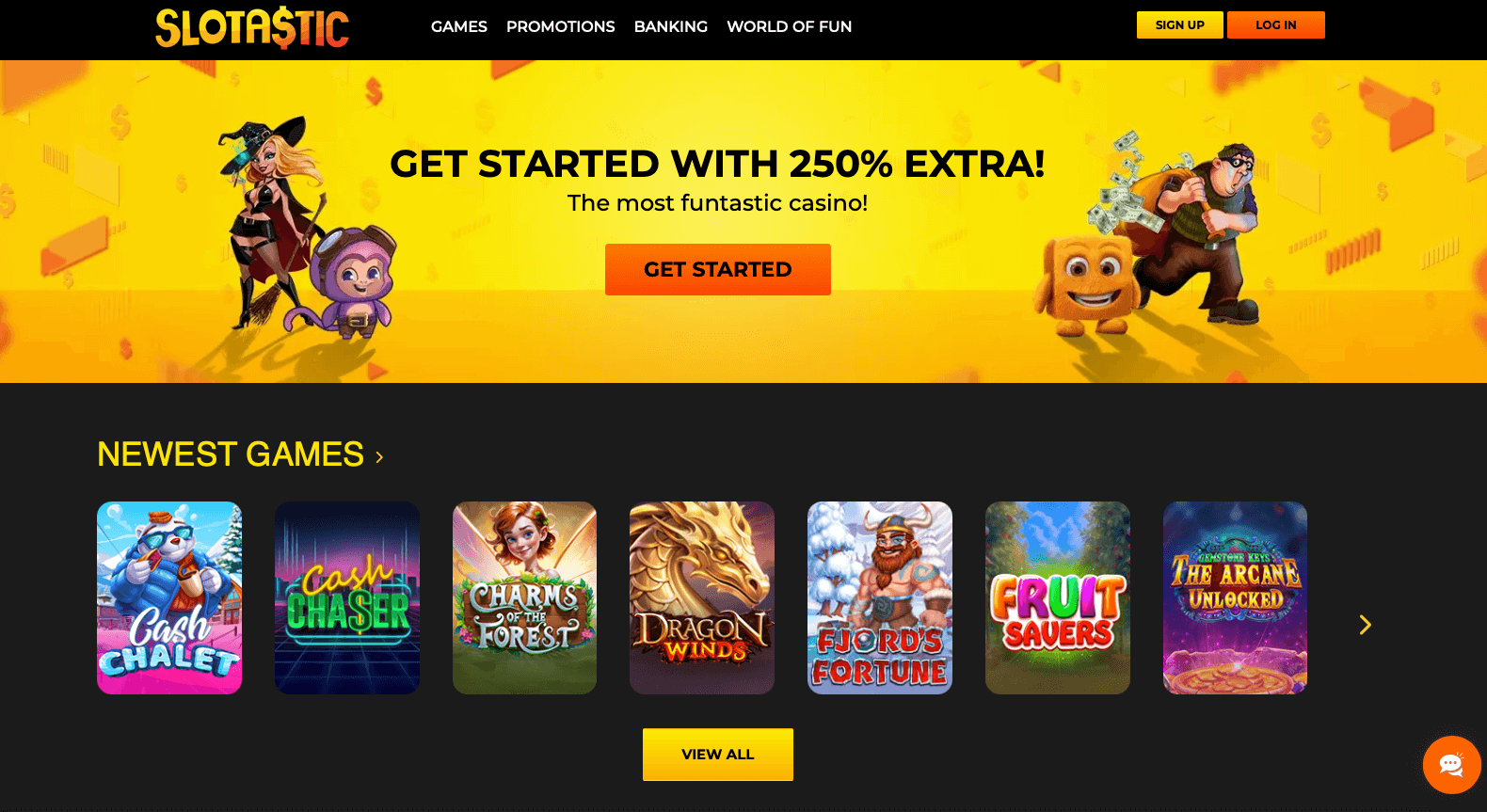This screenshot has width=1487, height=812.
Task: Advance games carousel with right arrow
Action: click(x=1366, y=625)
